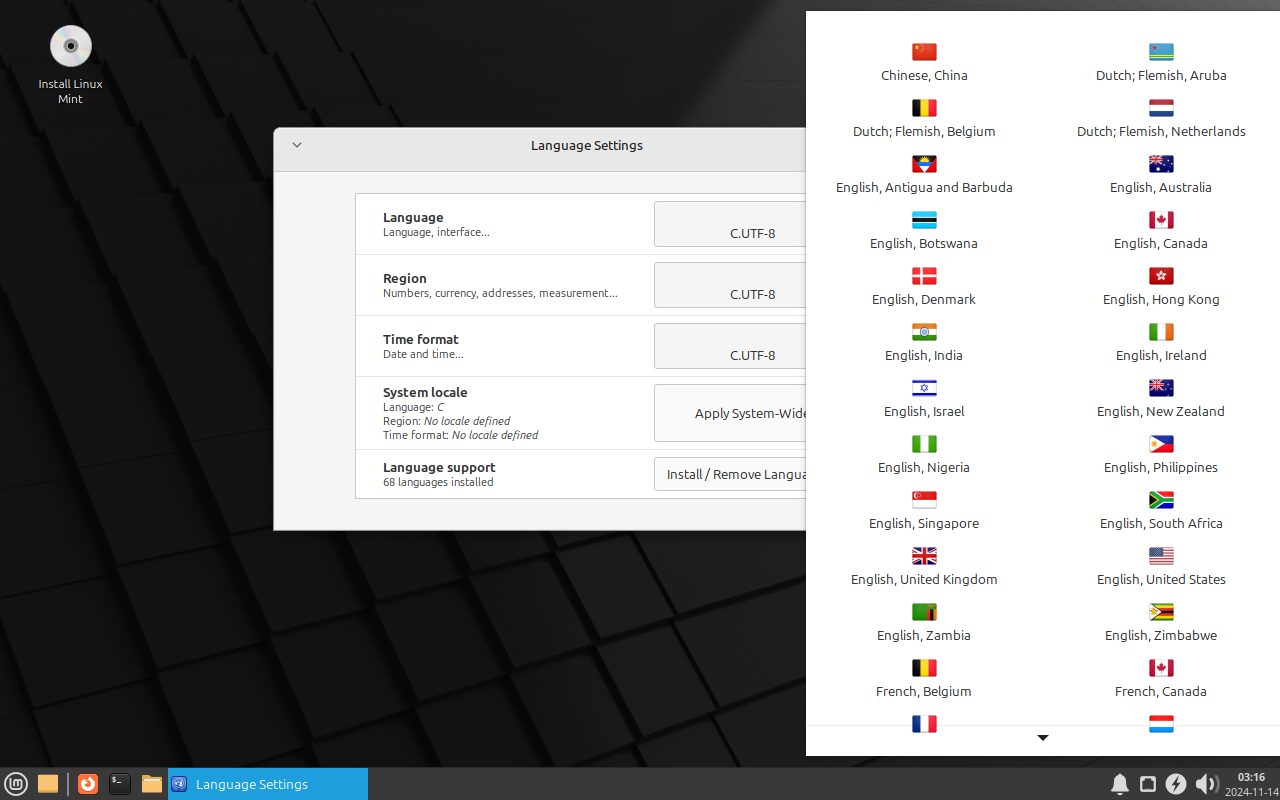Pick the Dutch; Flemish, Belgium flag
Viewport: 1280px width, 800px height.
pos(924,108)
